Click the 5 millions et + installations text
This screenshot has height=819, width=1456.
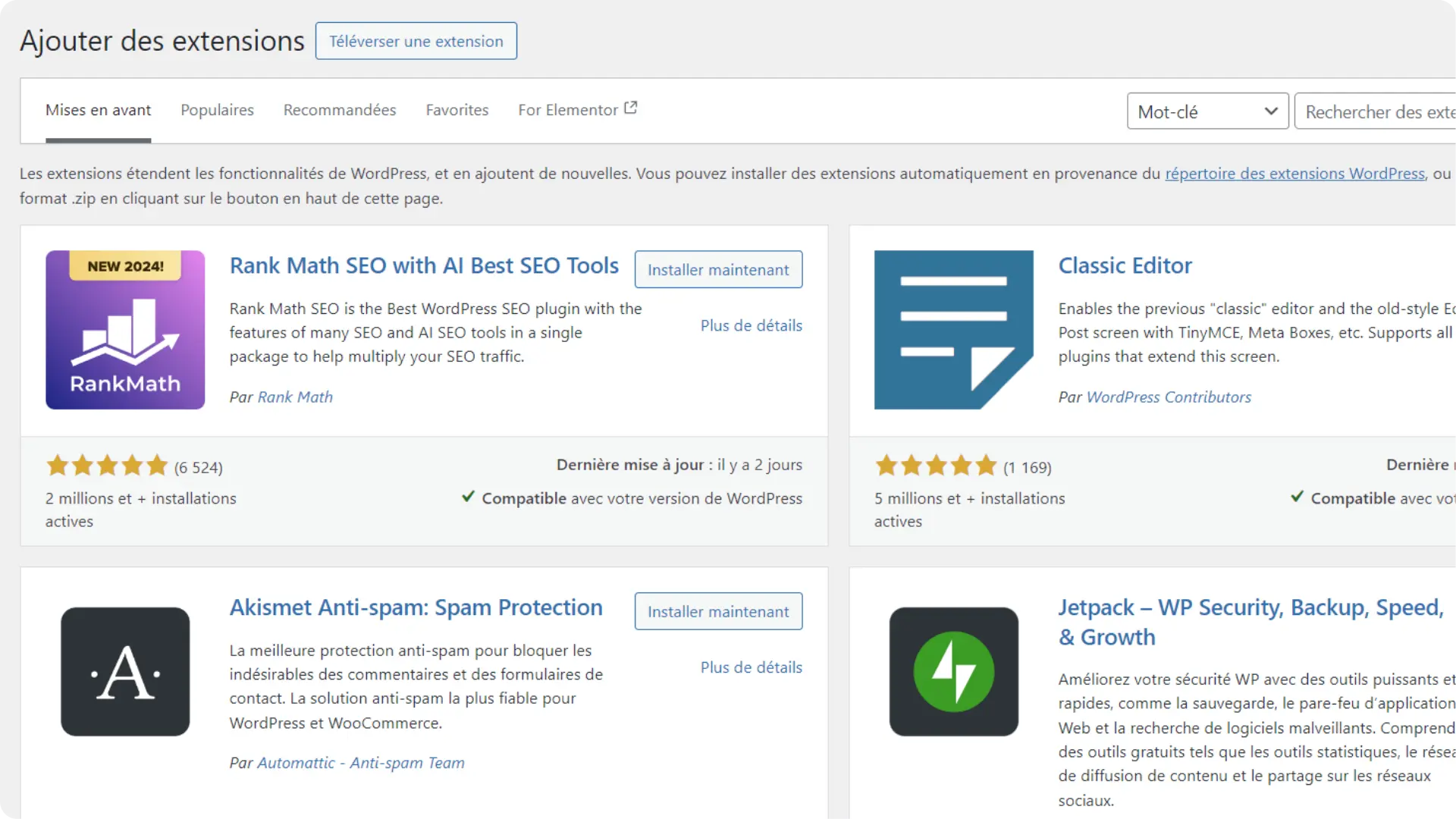pos(969,510)
